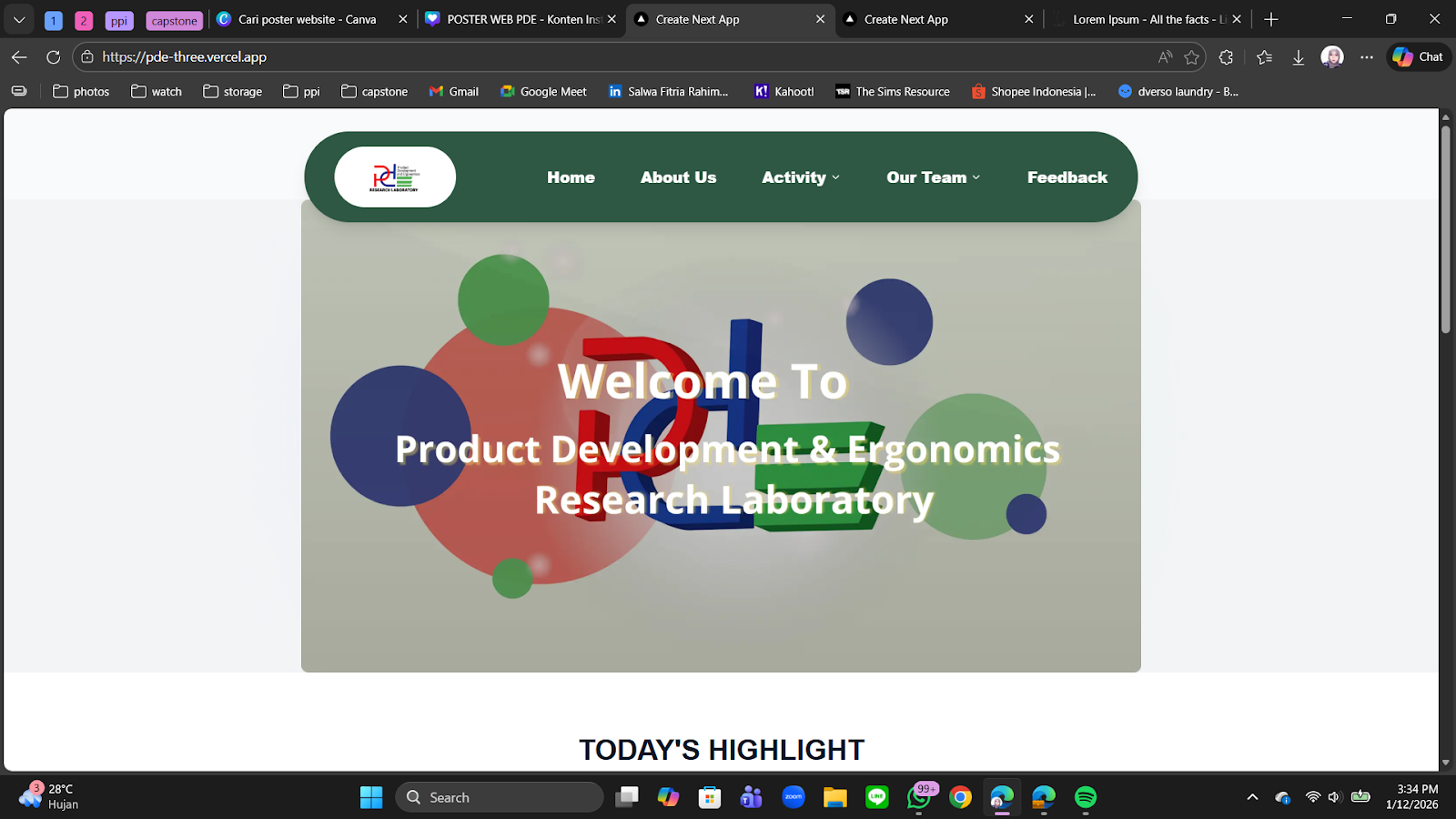Open the Google Meet bookmark
Image resolution: width=1456 pixels, height=819 pixels.
tap(543, 91)
